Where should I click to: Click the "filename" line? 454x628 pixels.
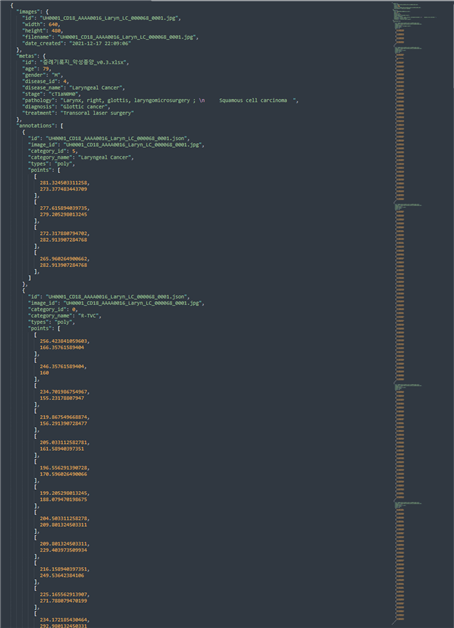[110, 37]
